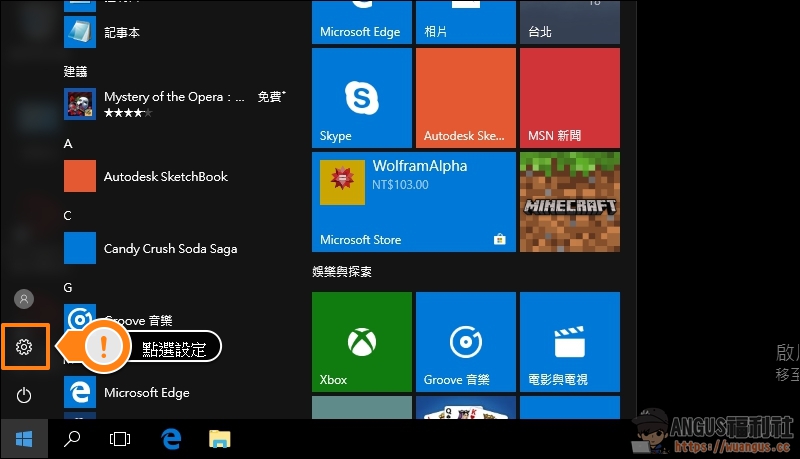Open File Explorer from the taskbar
800x459 pixels.
219,438
